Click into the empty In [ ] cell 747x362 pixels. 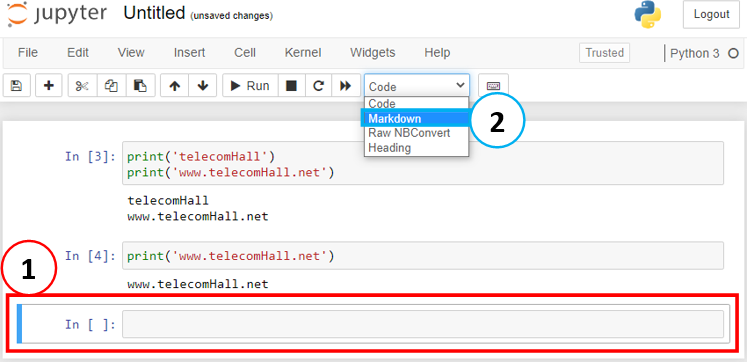[x=423, y=324]
